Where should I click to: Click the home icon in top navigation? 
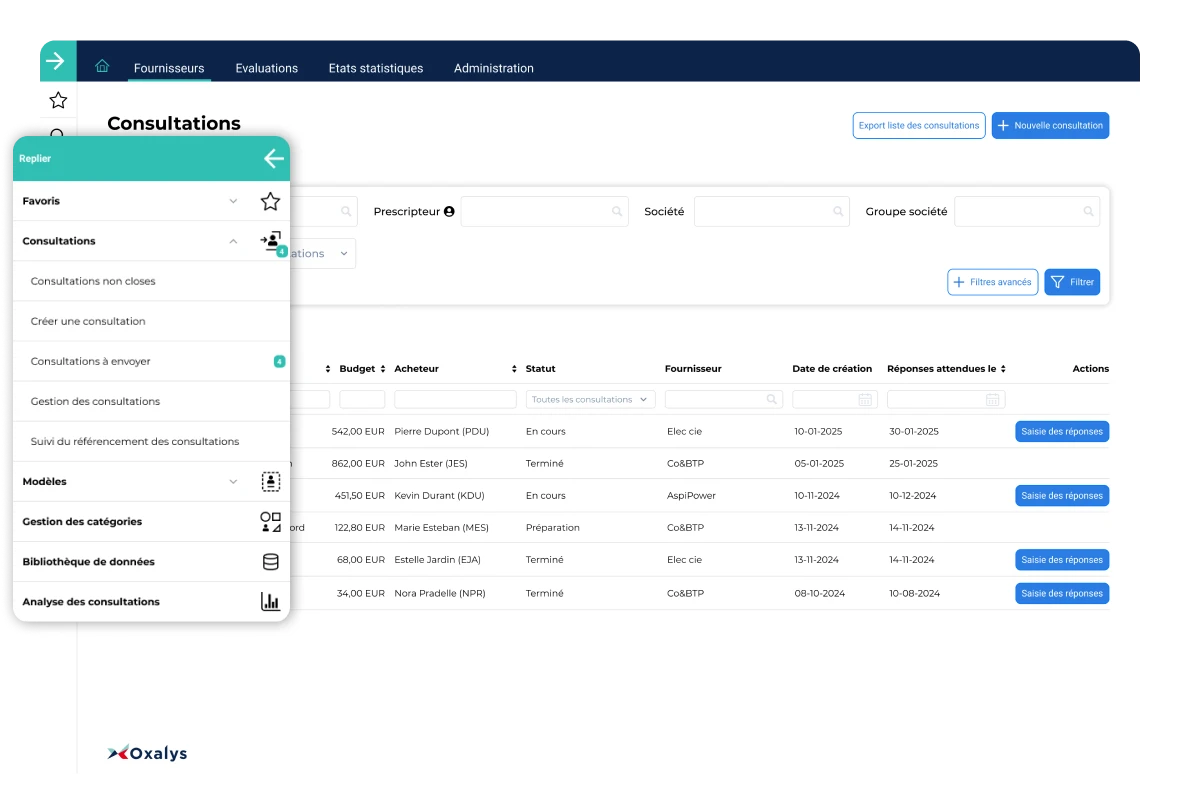(102, 67)
